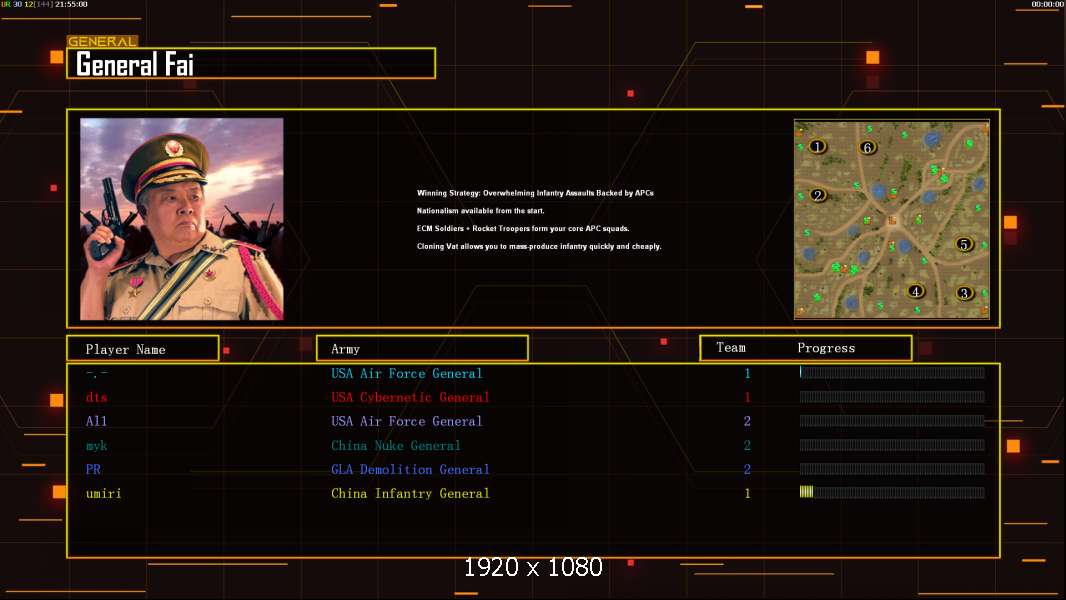Image resolution: width=1066 pixels, height=600 pixels.
Task: Click the 21:55:00 clock top left
Action: (71, 4)
